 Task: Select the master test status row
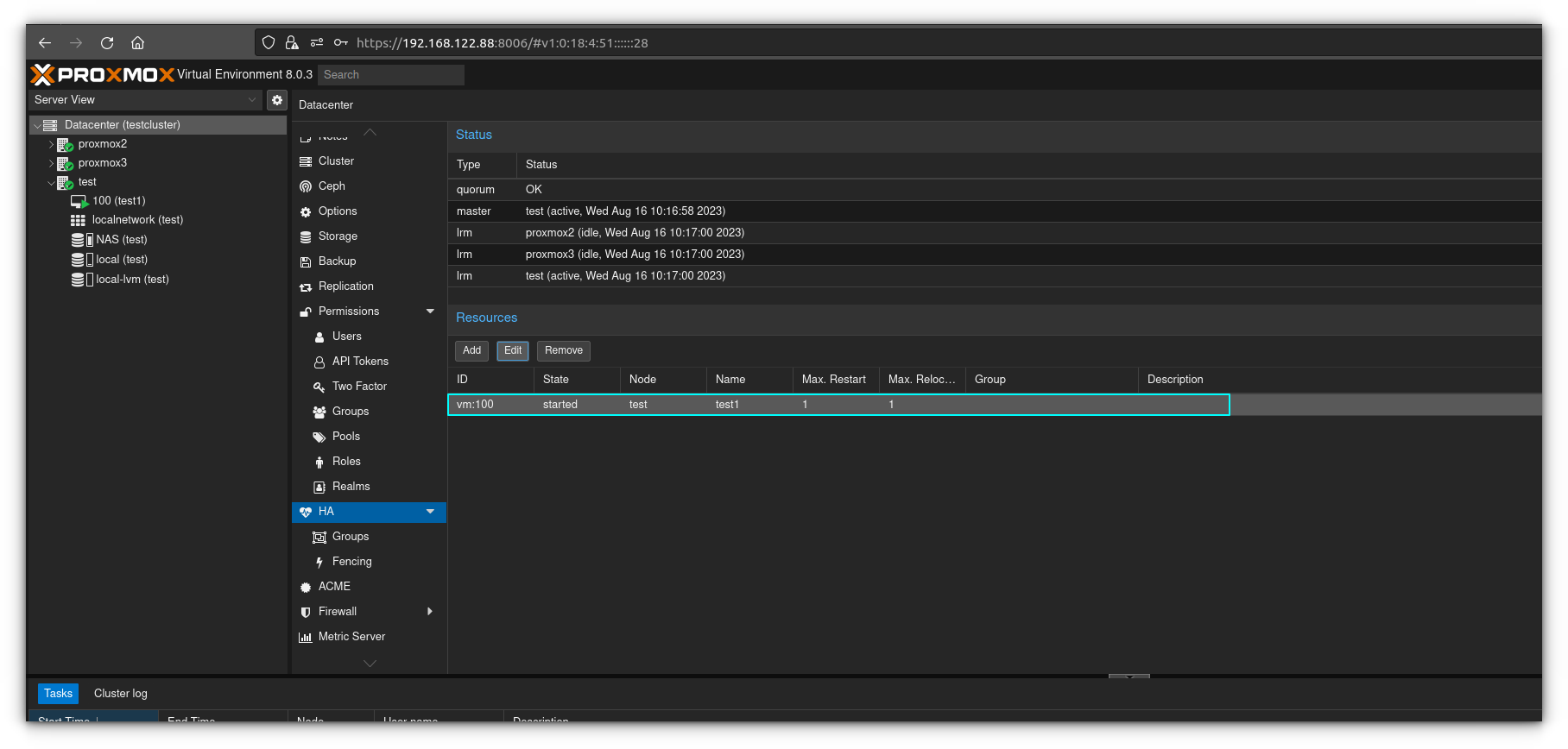(995, 211)
